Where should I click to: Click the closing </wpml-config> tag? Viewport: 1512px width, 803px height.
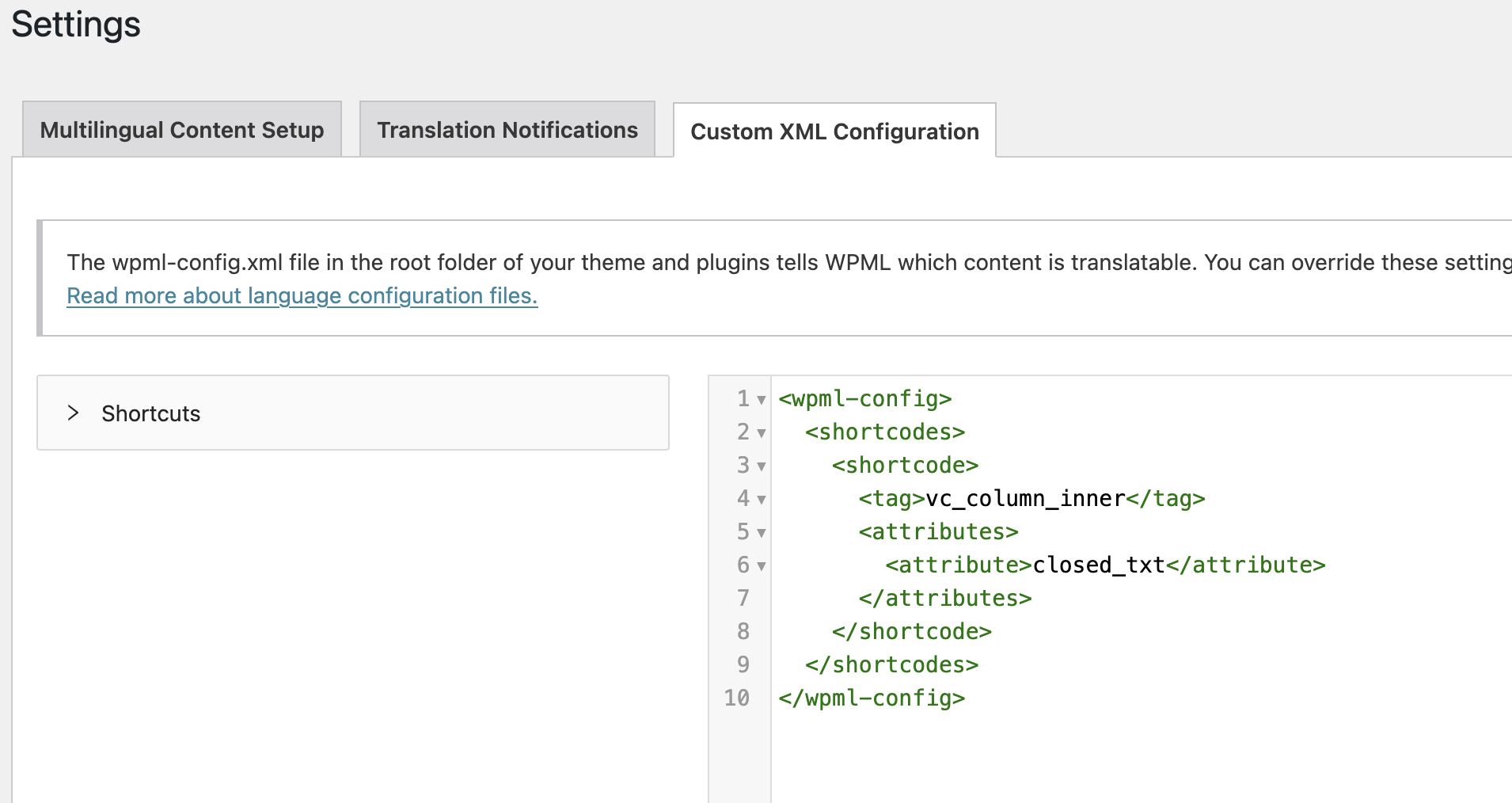pos(872,698)
